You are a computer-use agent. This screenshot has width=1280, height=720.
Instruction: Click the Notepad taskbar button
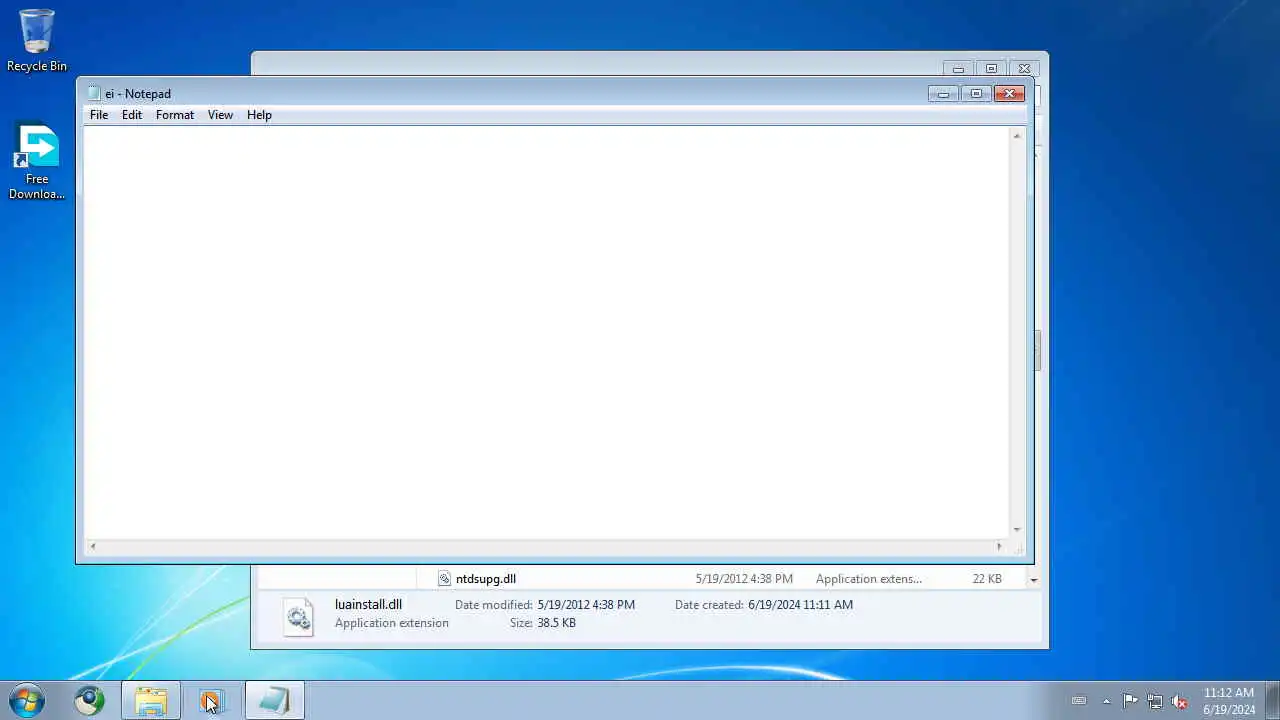click(x=274, y=701)
